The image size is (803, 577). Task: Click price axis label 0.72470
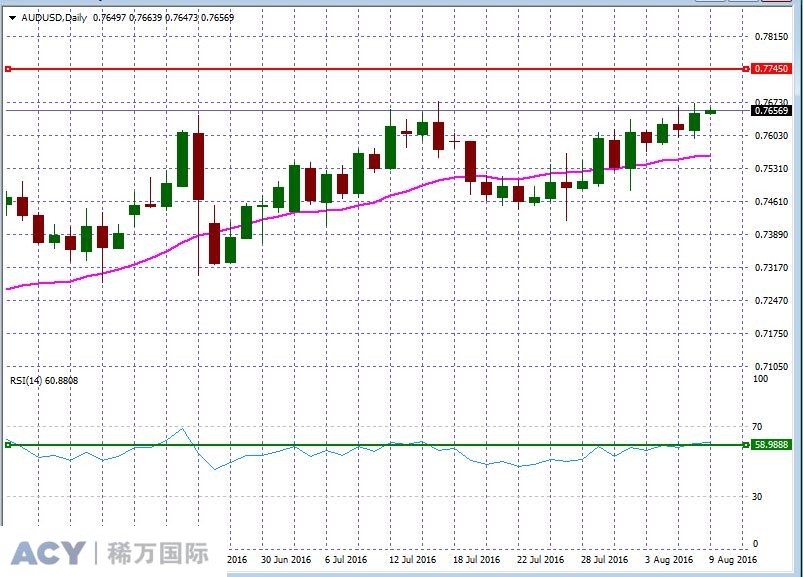point(771,301)
